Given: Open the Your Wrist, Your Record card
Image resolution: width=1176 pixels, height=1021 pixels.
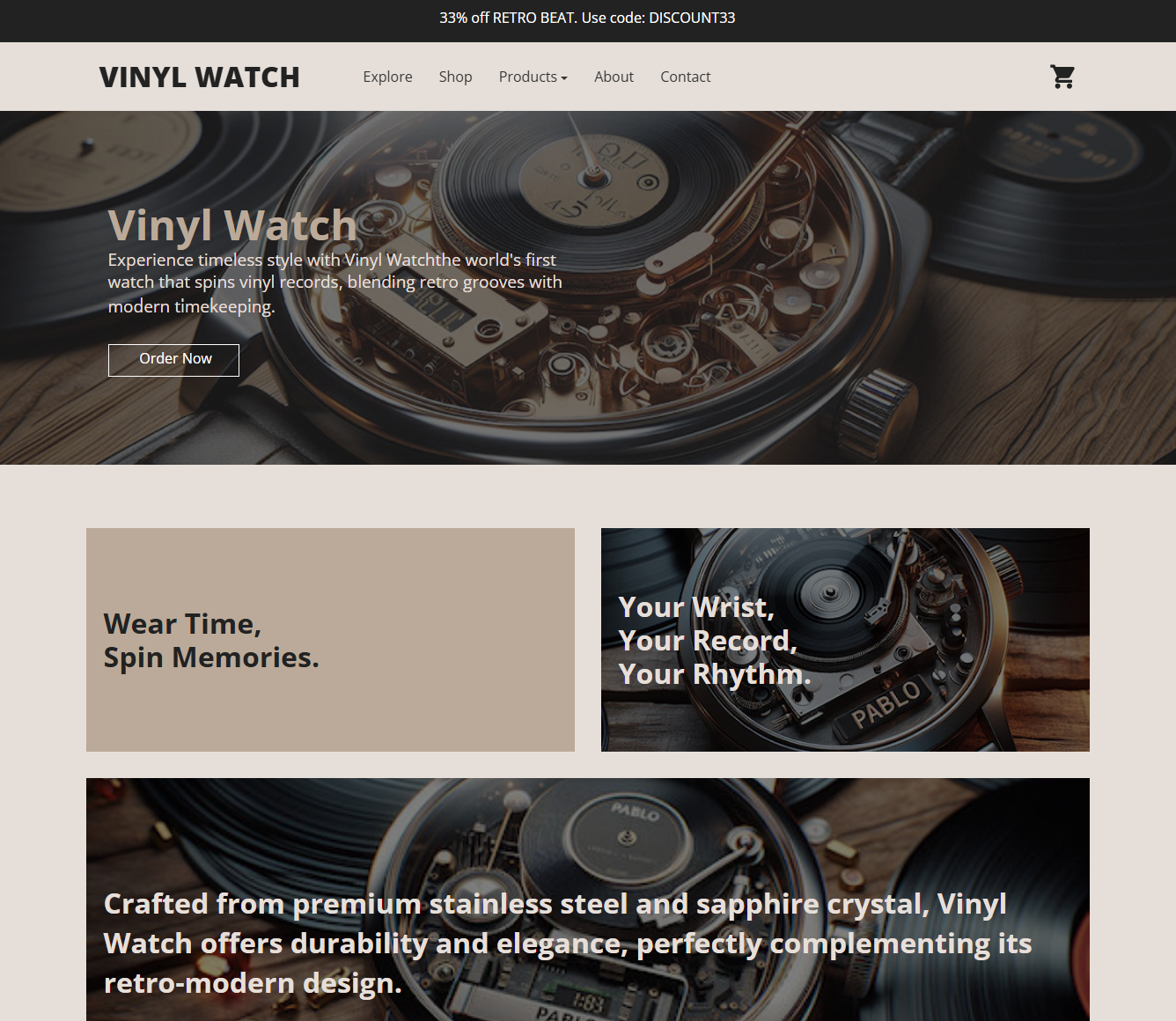Looking at the screenshot, I should tap(845, 640).
